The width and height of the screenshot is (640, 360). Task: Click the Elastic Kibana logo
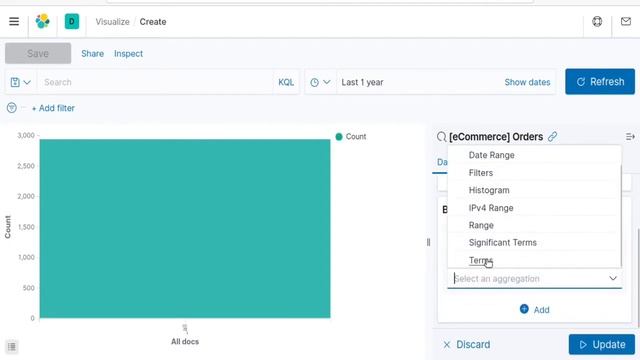[42, 21]
